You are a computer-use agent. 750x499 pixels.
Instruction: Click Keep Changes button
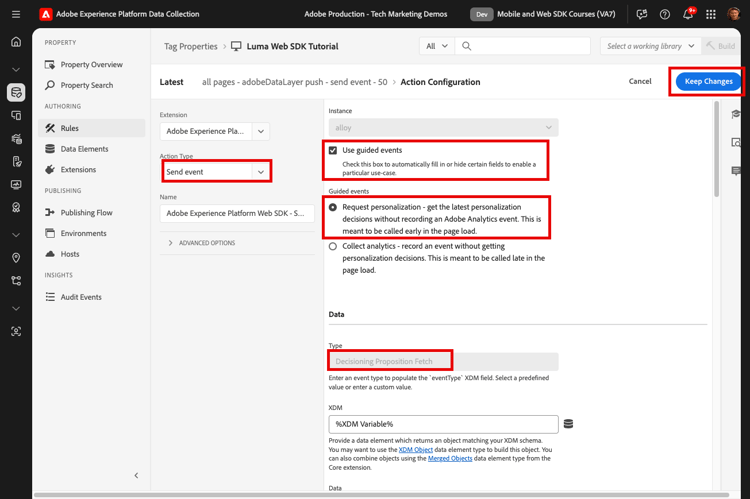click(708, 81)
